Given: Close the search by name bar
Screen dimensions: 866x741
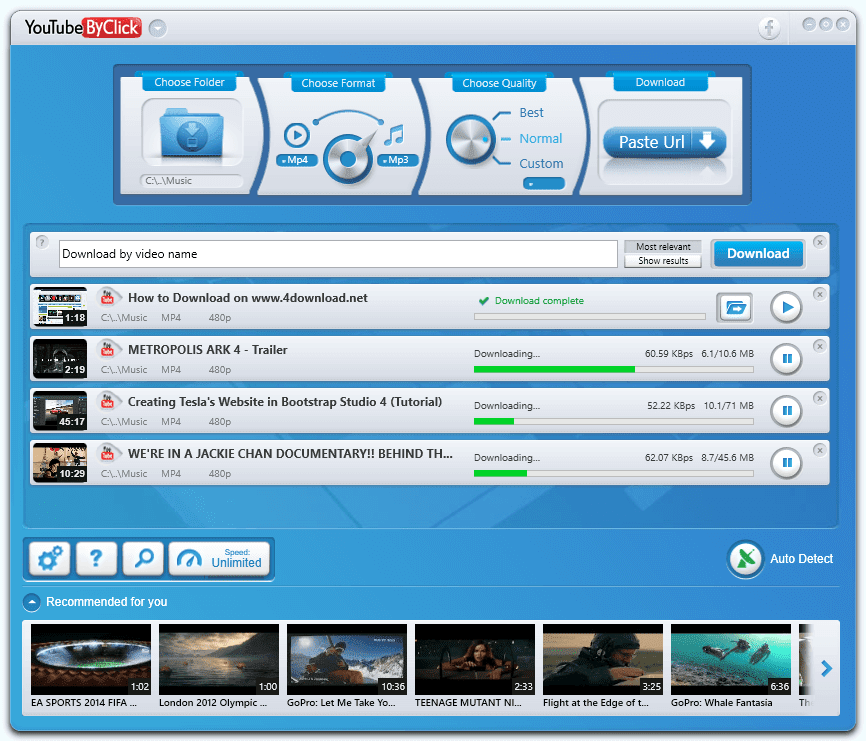Looking at the screenshot, I should tap(820, 242).
